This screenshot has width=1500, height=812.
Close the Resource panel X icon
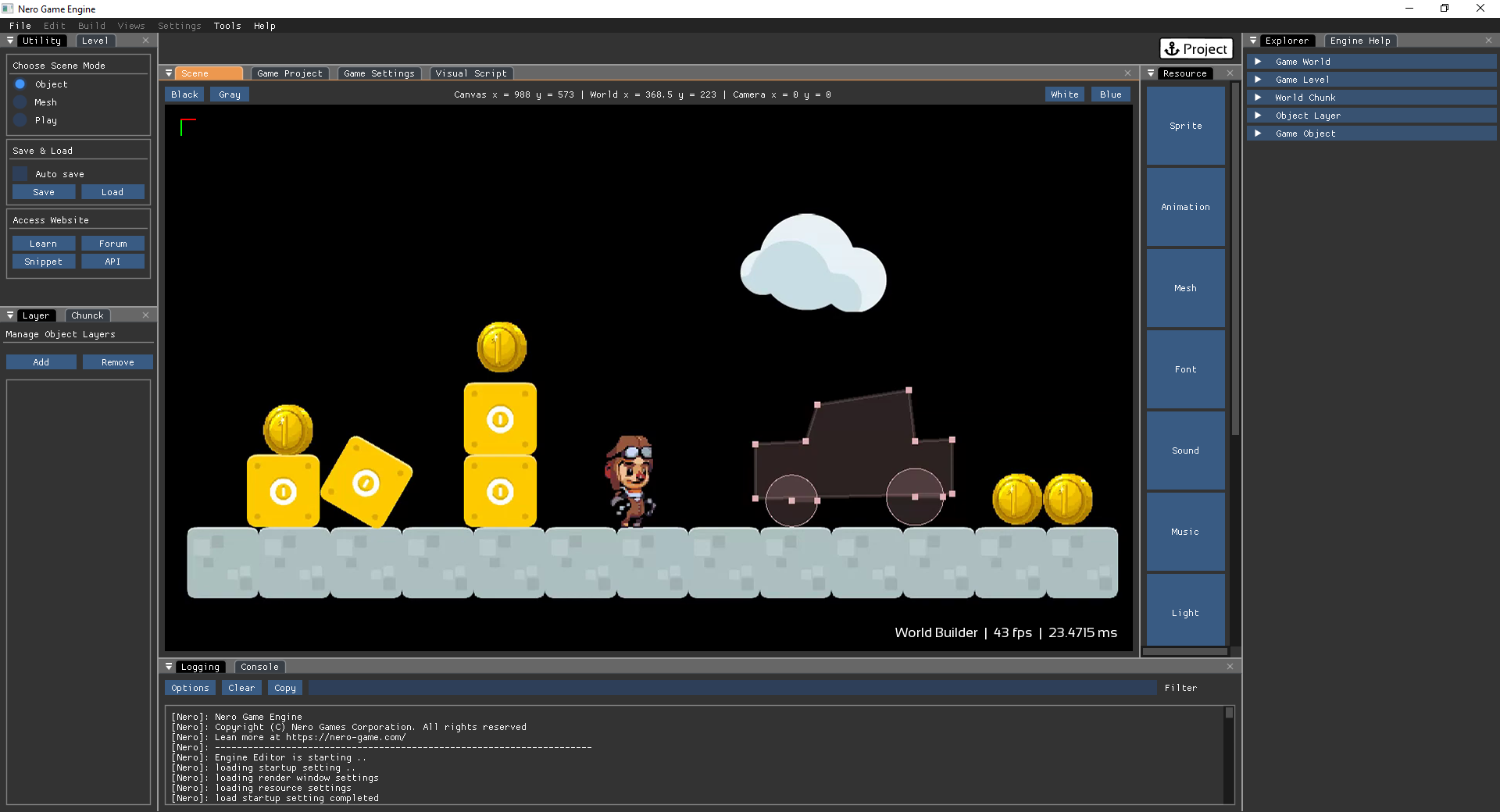click(1230, 73)
